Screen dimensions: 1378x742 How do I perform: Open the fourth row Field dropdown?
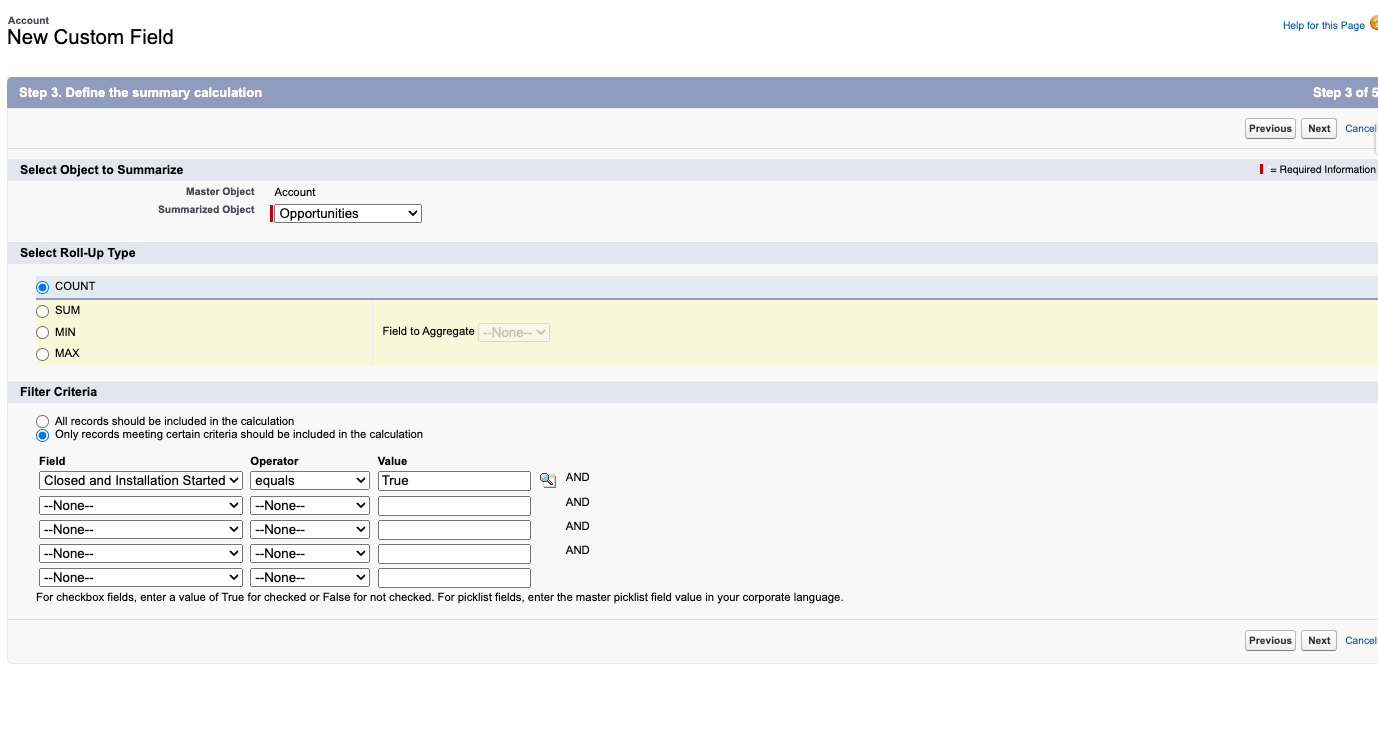pyautogui.click(x=141, y=554)
